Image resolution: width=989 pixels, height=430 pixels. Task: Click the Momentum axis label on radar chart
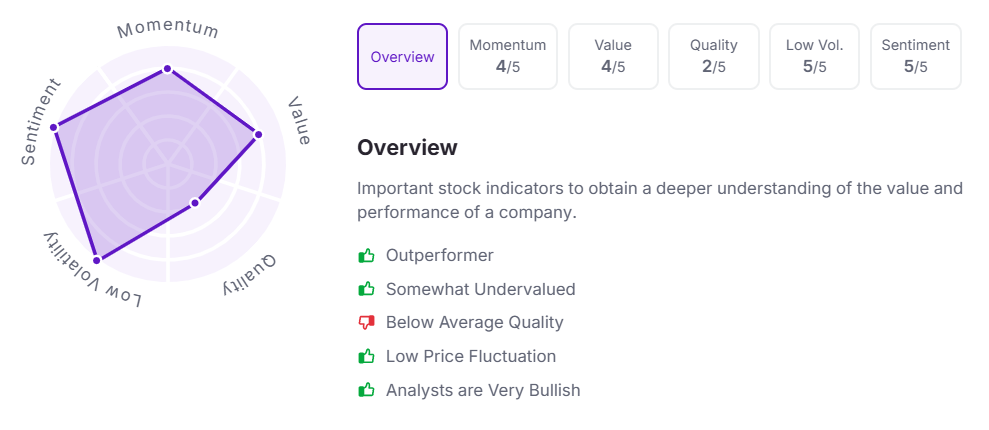tap(167, 30)
